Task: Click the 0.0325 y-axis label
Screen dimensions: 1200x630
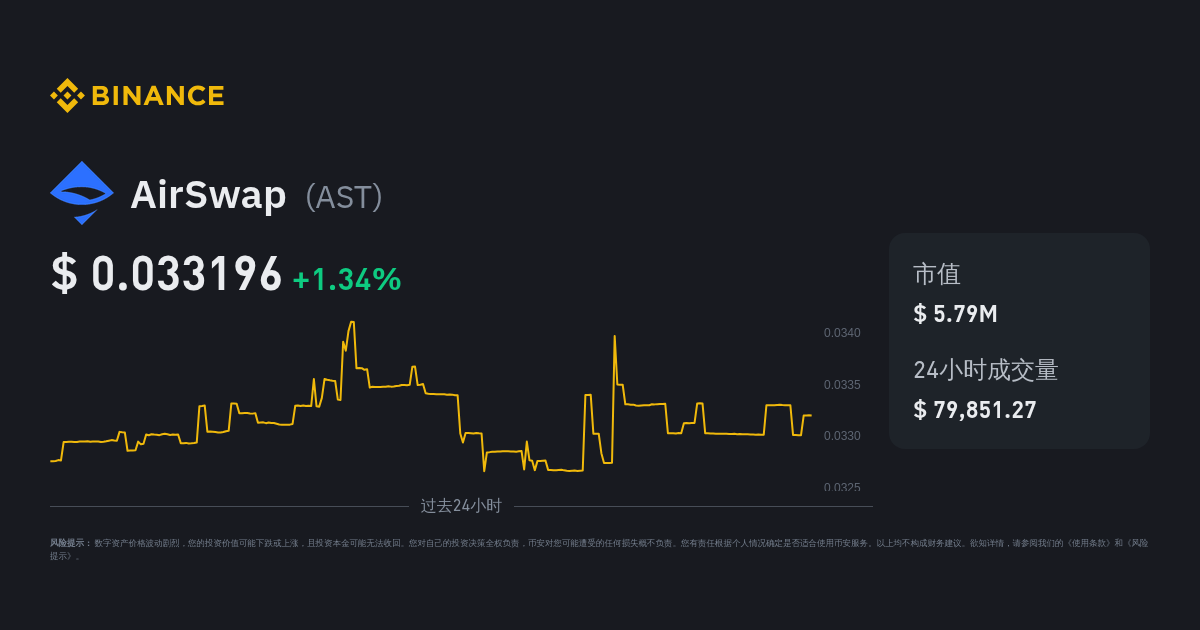Action: [x=842, y=487]
